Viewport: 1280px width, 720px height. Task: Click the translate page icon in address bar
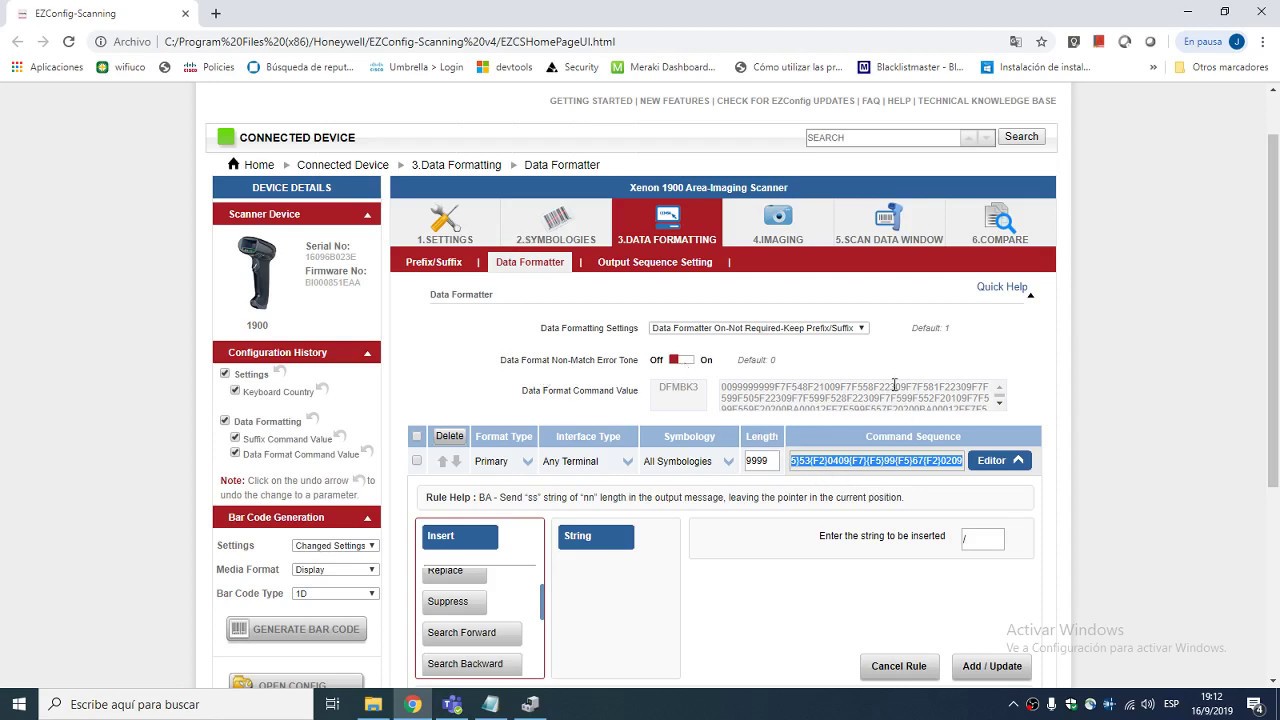click(1015, 41)
